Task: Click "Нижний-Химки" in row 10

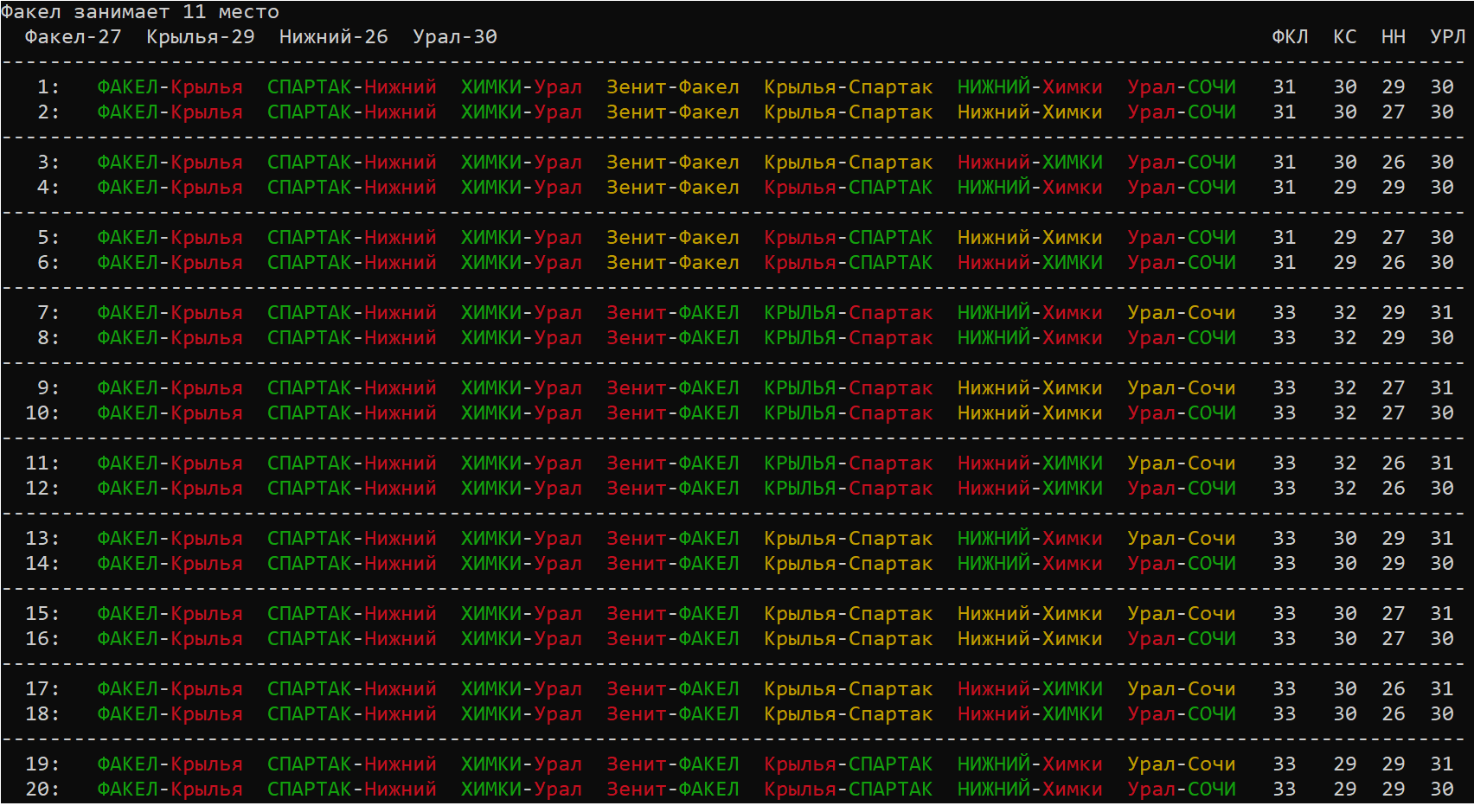Action: 1030,413
